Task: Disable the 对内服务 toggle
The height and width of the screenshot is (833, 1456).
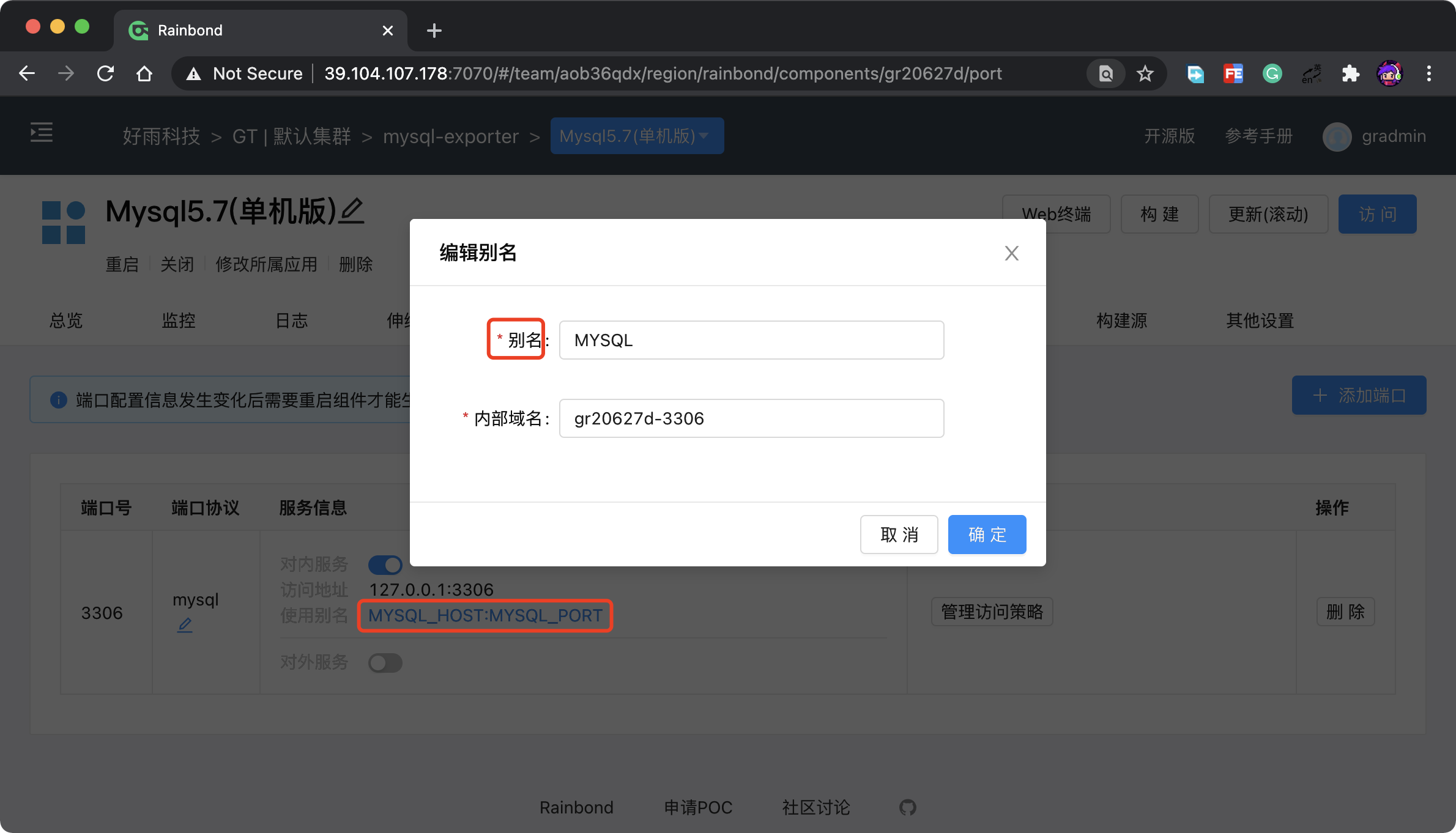Action: pos(385,565)
